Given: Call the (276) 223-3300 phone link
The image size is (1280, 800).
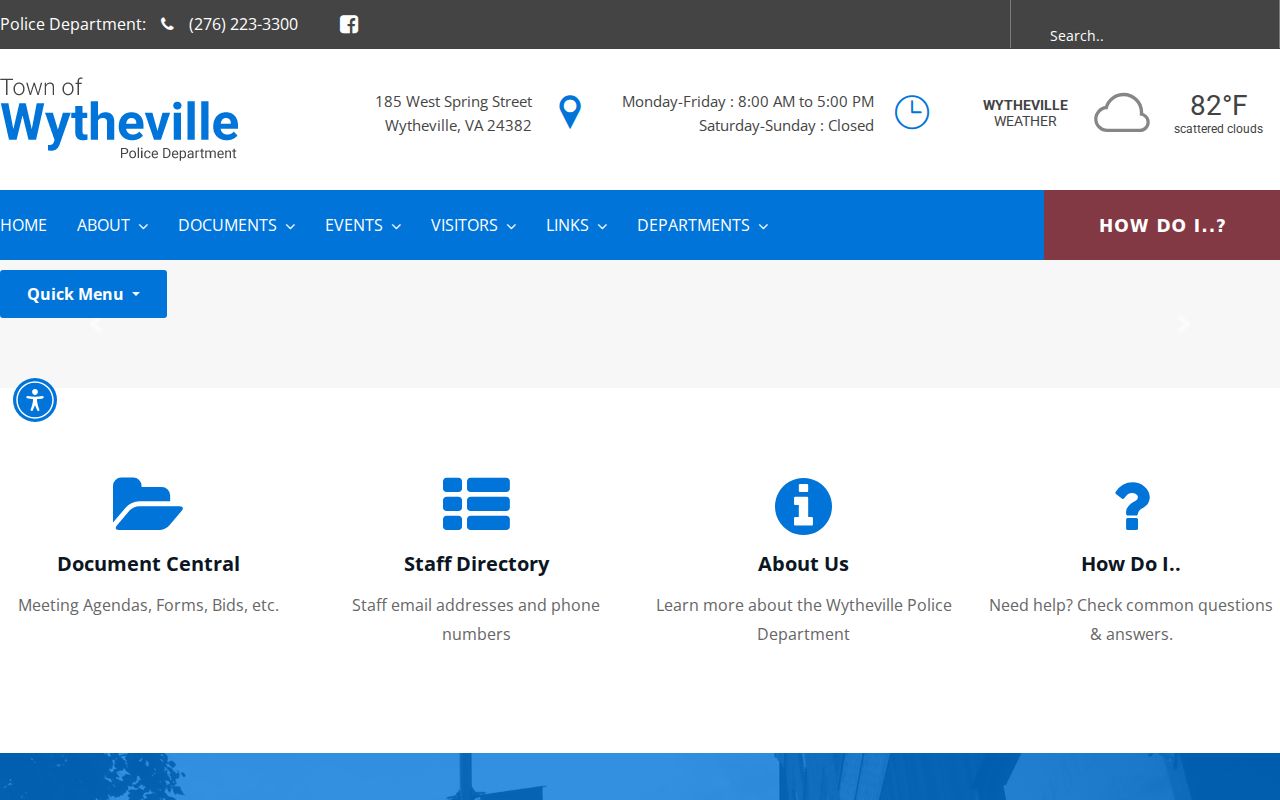Looking at the screenshot, I should [243, 24].
